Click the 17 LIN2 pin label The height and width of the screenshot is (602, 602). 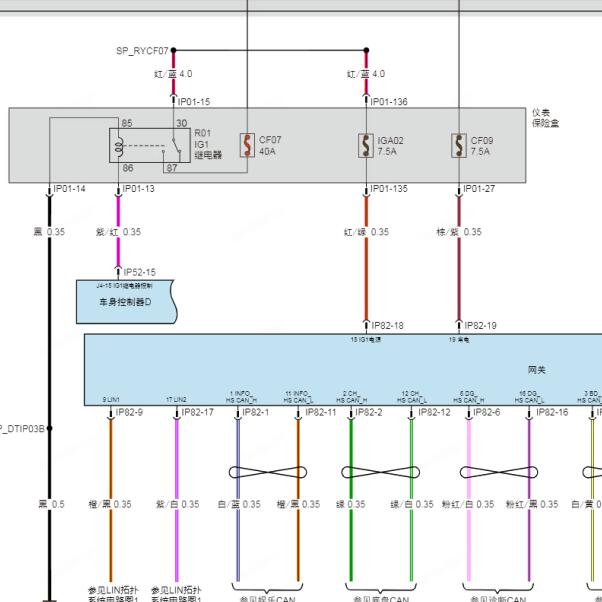(176, 400)
